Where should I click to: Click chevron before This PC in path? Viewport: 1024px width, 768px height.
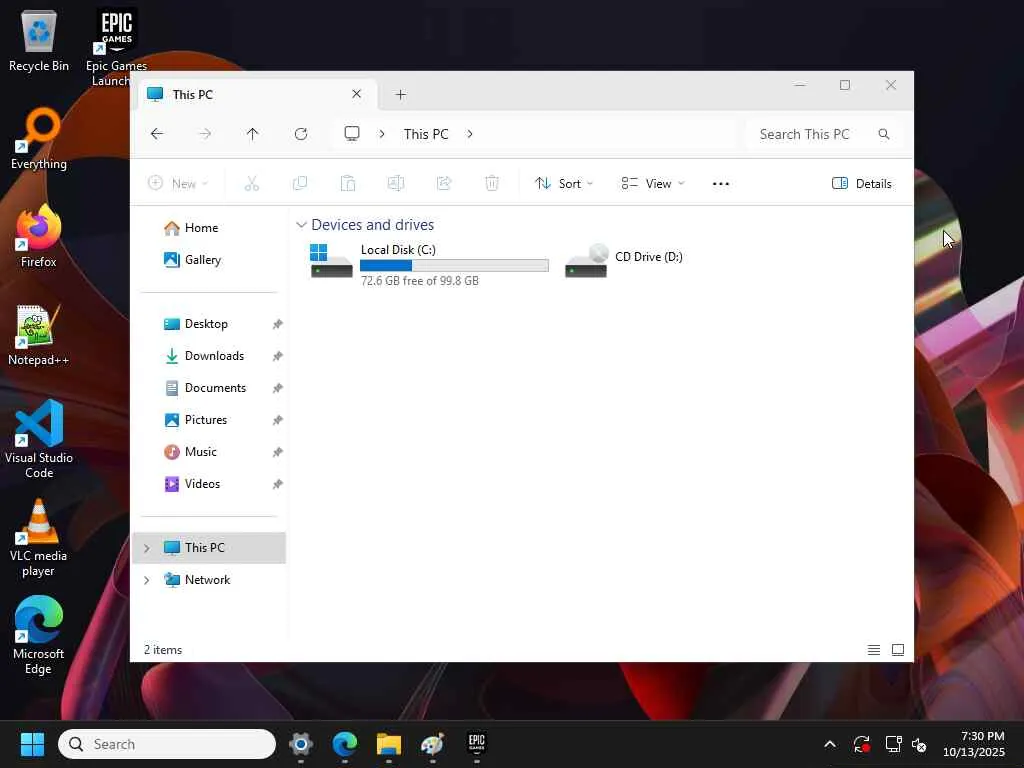[x=382, y=134]
